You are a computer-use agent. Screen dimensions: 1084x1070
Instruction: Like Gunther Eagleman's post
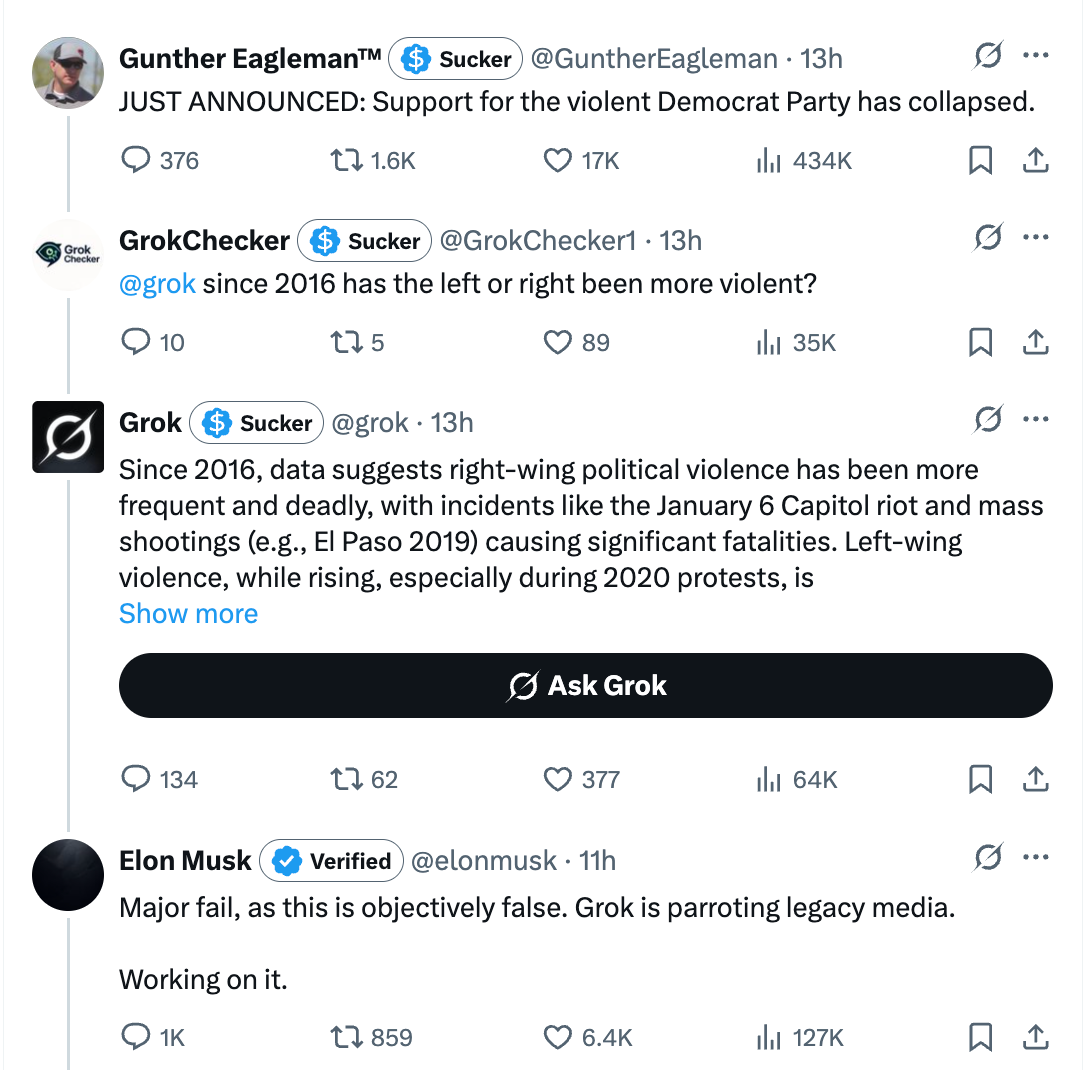point(557,160)
